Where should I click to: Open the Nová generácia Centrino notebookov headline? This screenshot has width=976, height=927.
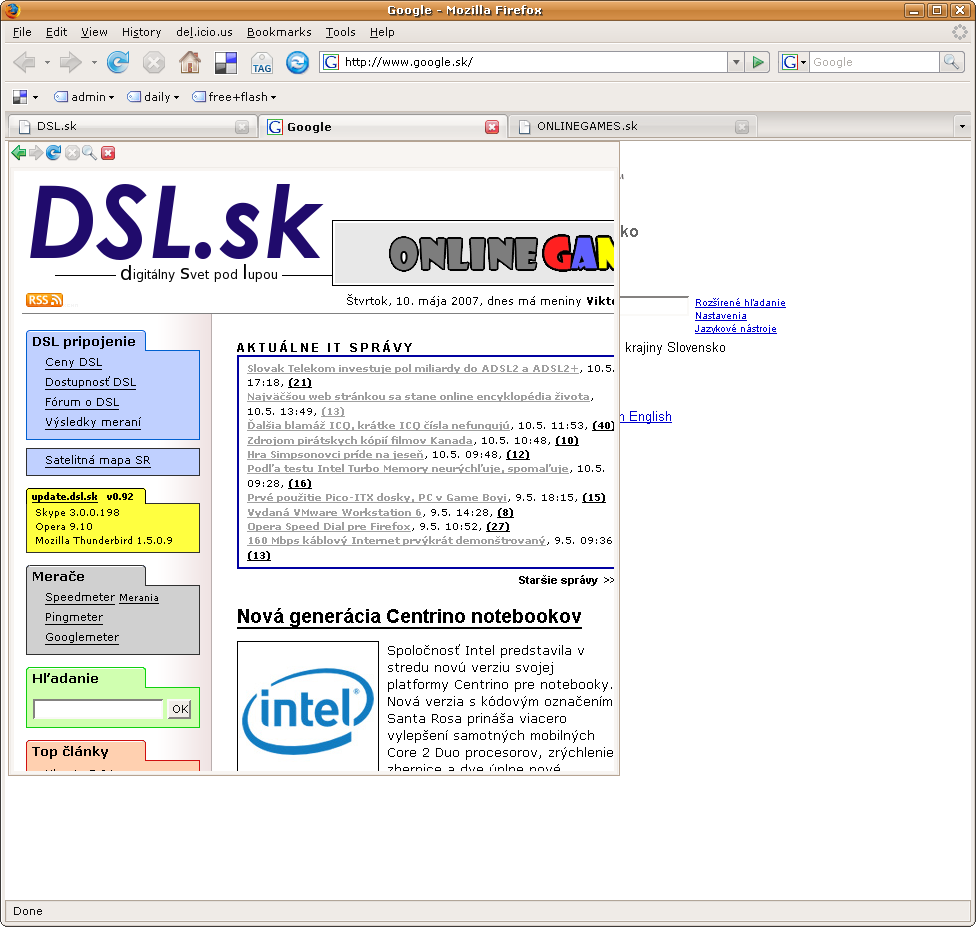tap(409, 616)
